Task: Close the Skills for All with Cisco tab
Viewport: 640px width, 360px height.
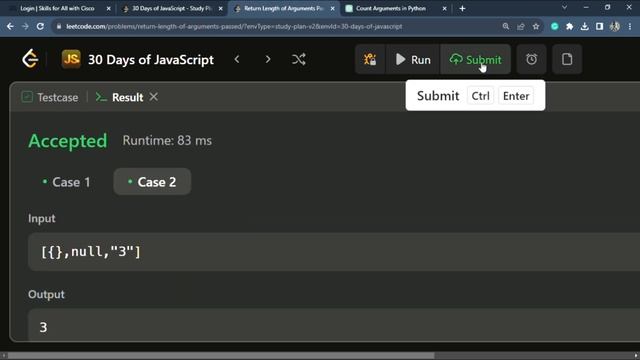Action: pyautogui.click(x=109, y=8)
